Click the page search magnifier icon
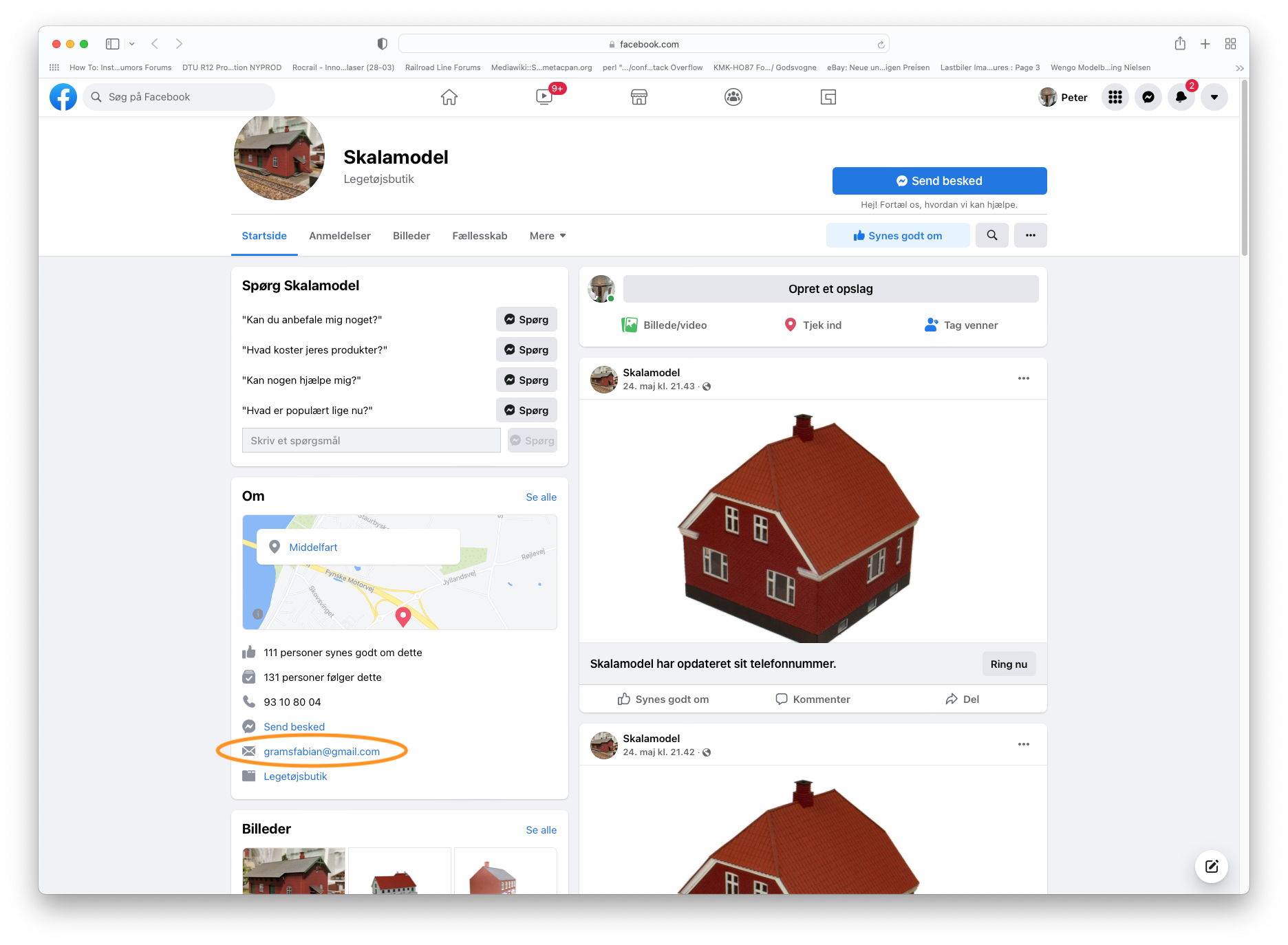 [x=992, y=235]
